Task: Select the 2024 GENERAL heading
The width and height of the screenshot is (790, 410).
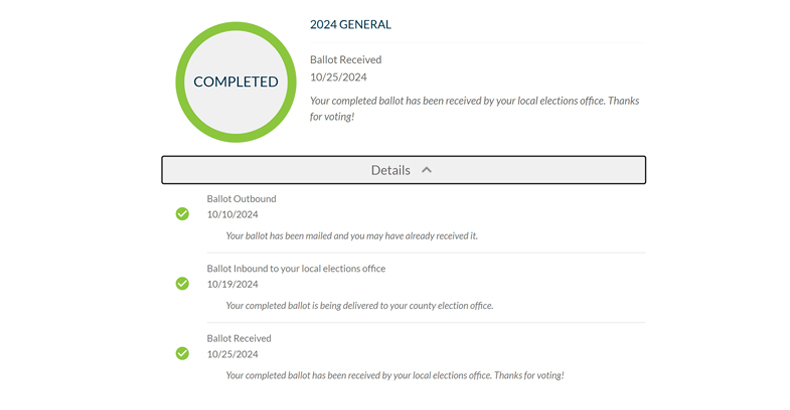Action: (351, 25)
